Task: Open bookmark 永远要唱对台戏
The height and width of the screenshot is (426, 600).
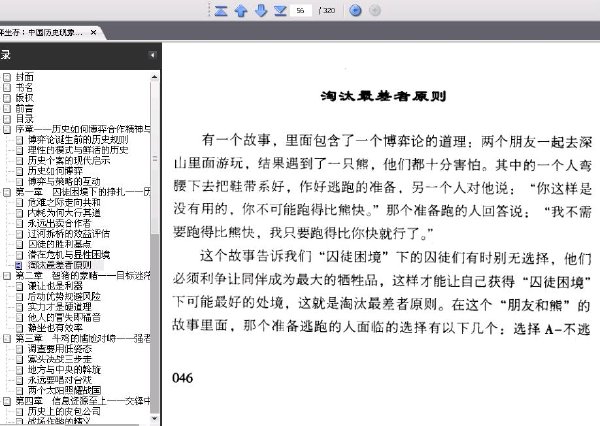Action: tap(60, 380)
